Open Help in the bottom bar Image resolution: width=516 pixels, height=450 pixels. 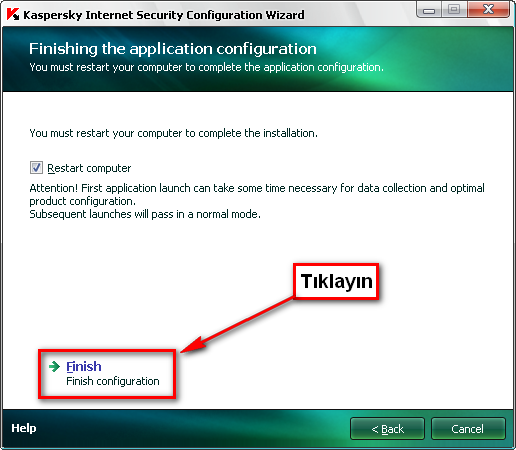pos(24,428)
